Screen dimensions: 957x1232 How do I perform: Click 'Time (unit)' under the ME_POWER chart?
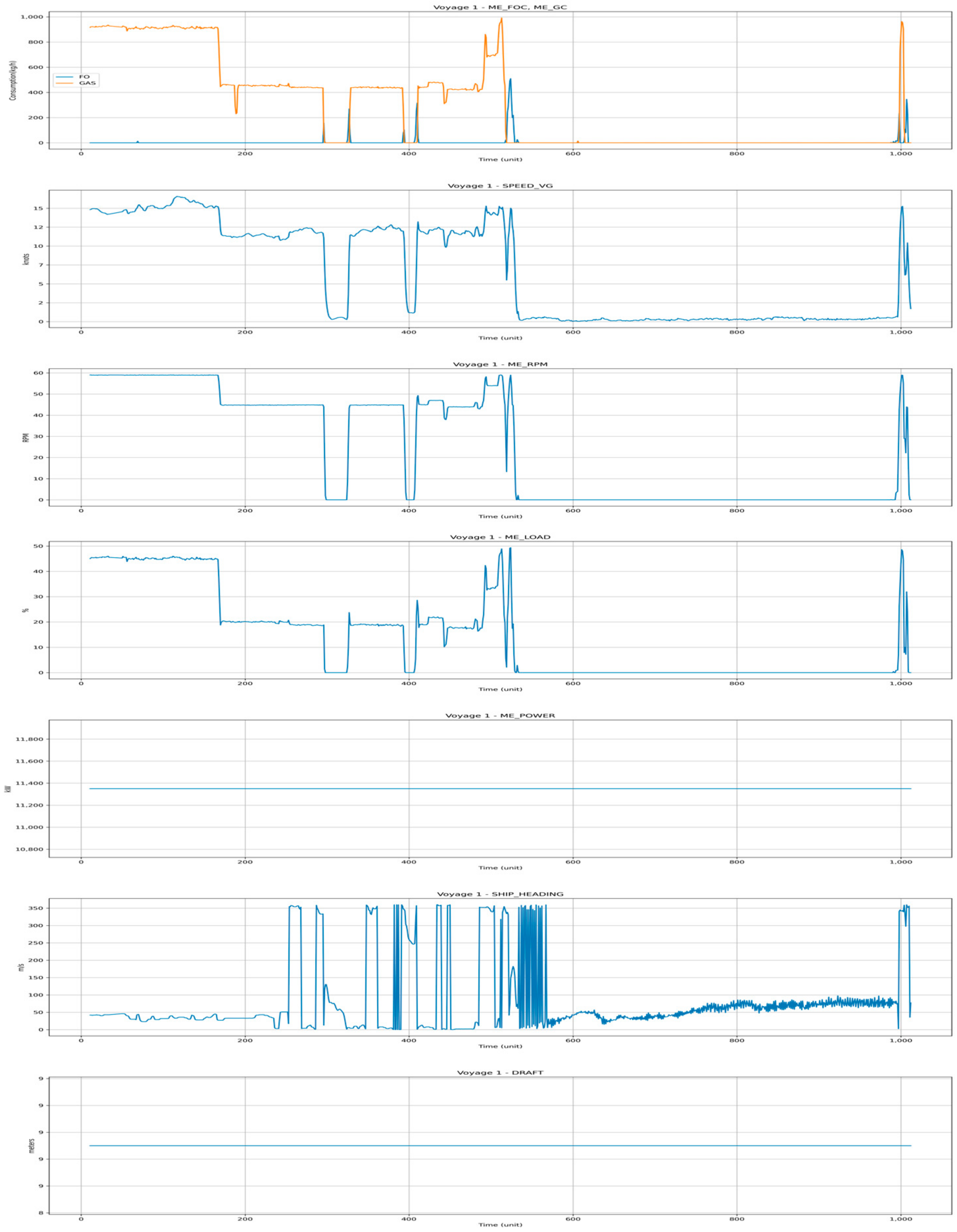click(x=500, y=868)
